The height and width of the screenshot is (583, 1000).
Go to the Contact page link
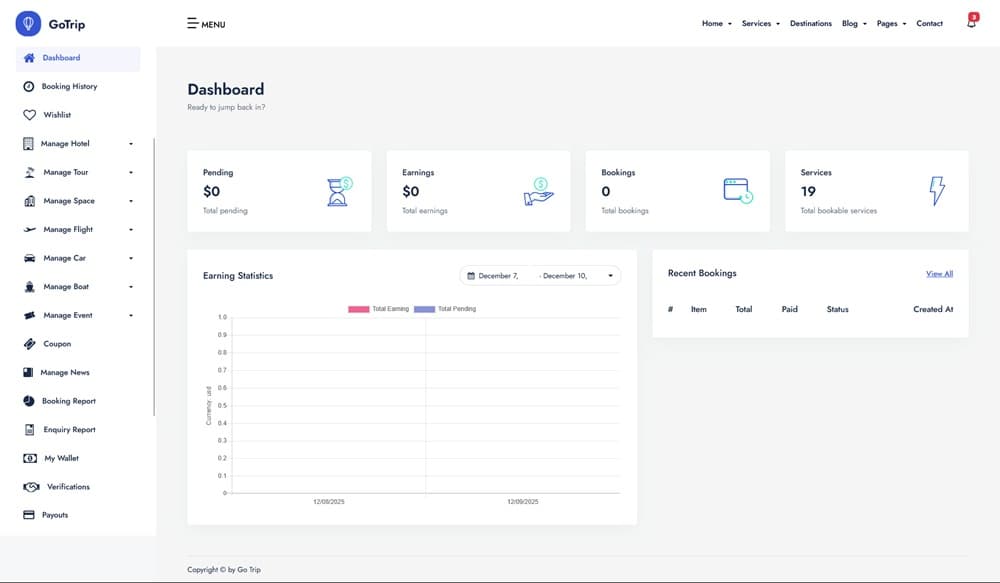point(929,23)
